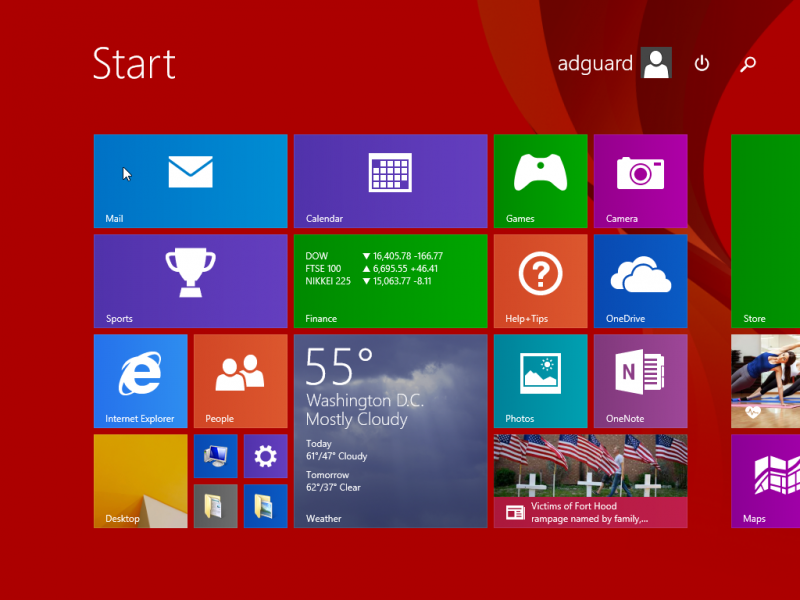
Task: Open the Finance live tile
Action: (x=390, y=281)
